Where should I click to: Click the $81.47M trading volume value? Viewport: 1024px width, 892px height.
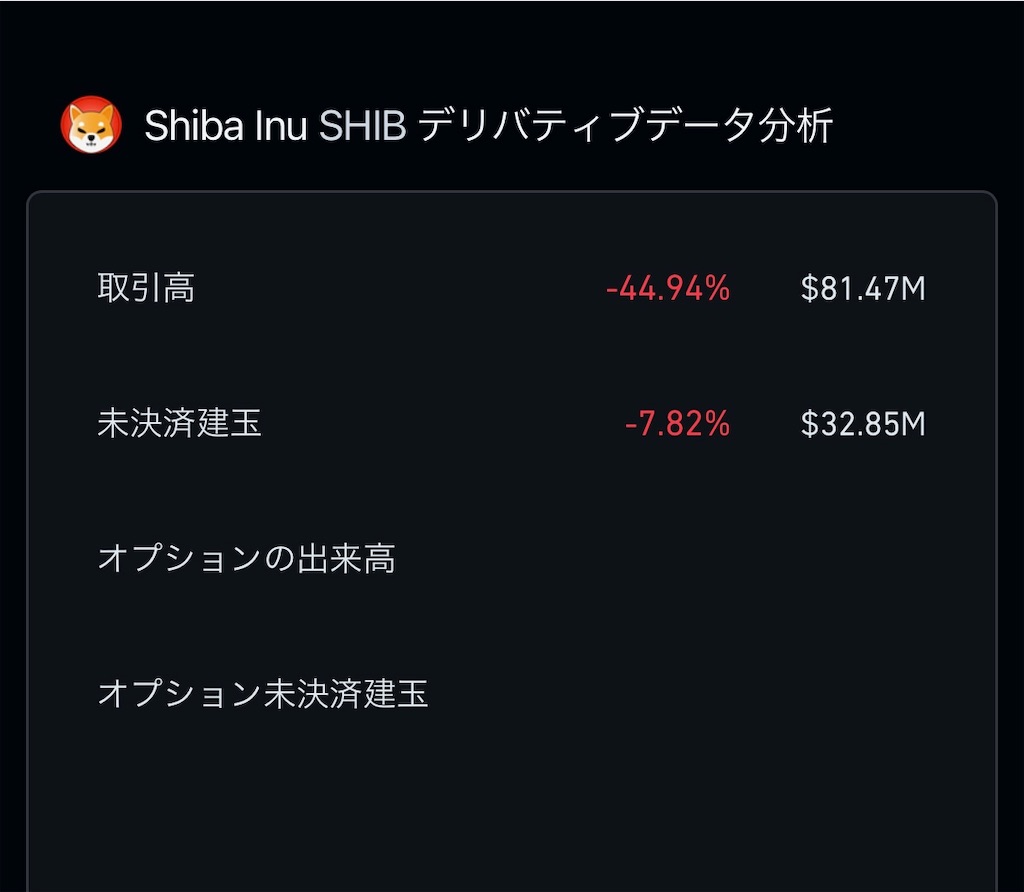click(x=863, y=289)
